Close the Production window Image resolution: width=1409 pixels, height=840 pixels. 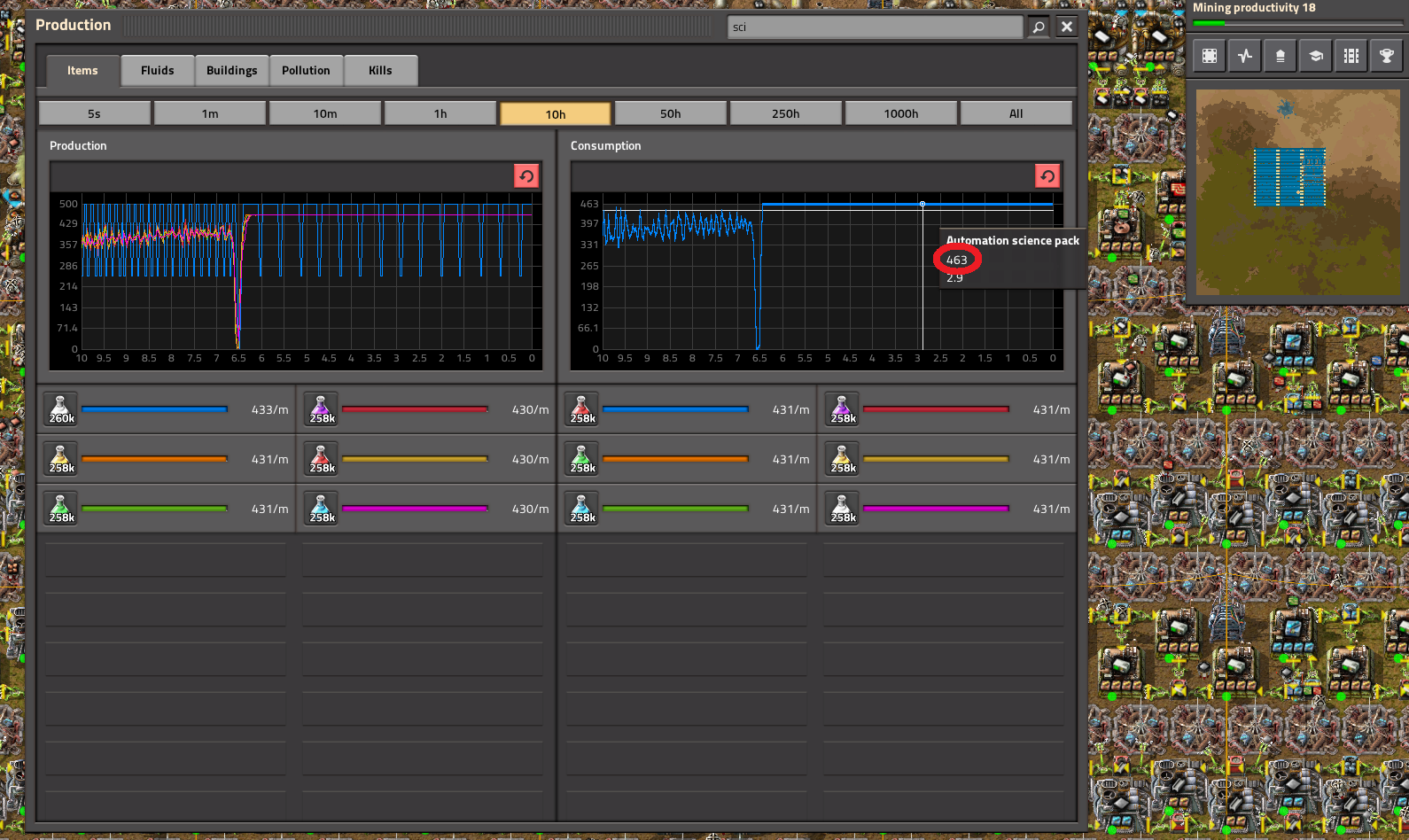pos(1067,27)
